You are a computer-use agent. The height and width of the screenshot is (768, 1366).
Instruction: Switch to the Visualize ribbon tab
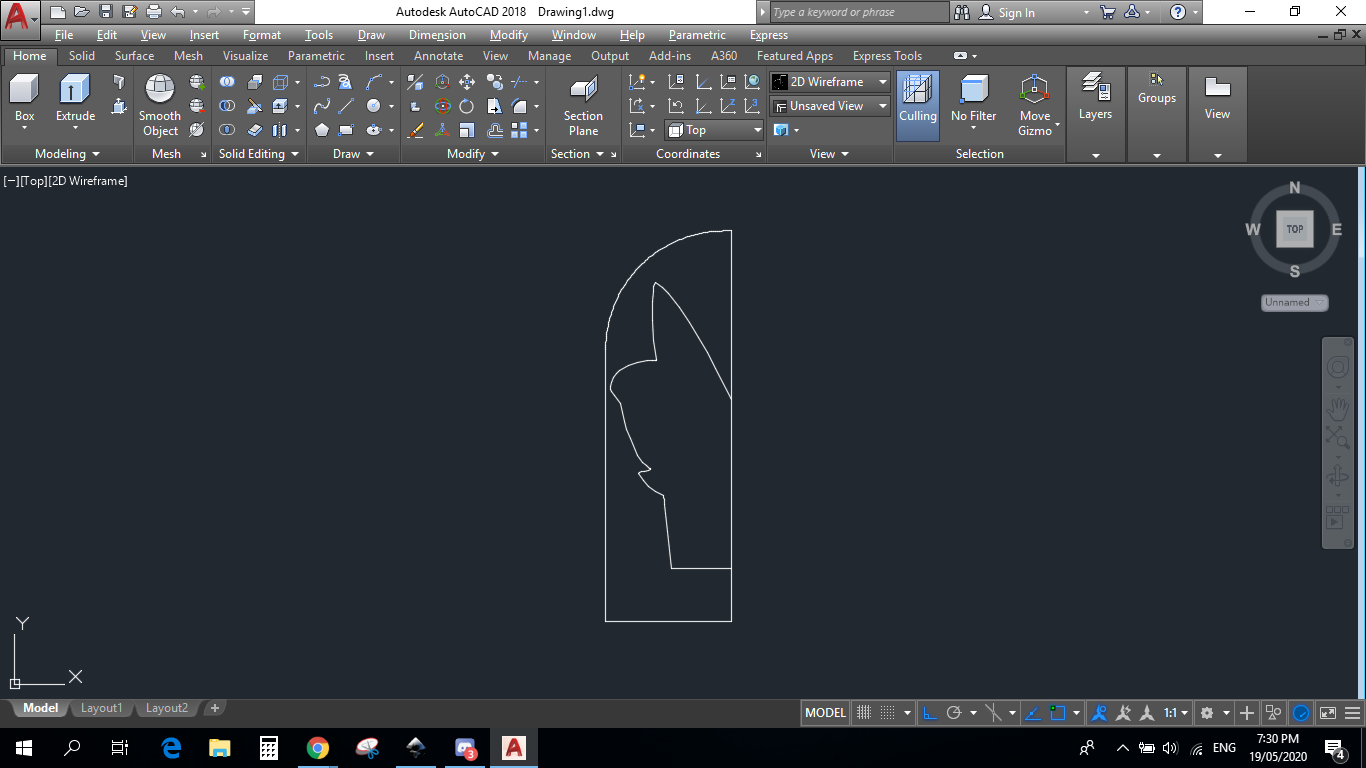coord(245,56)
